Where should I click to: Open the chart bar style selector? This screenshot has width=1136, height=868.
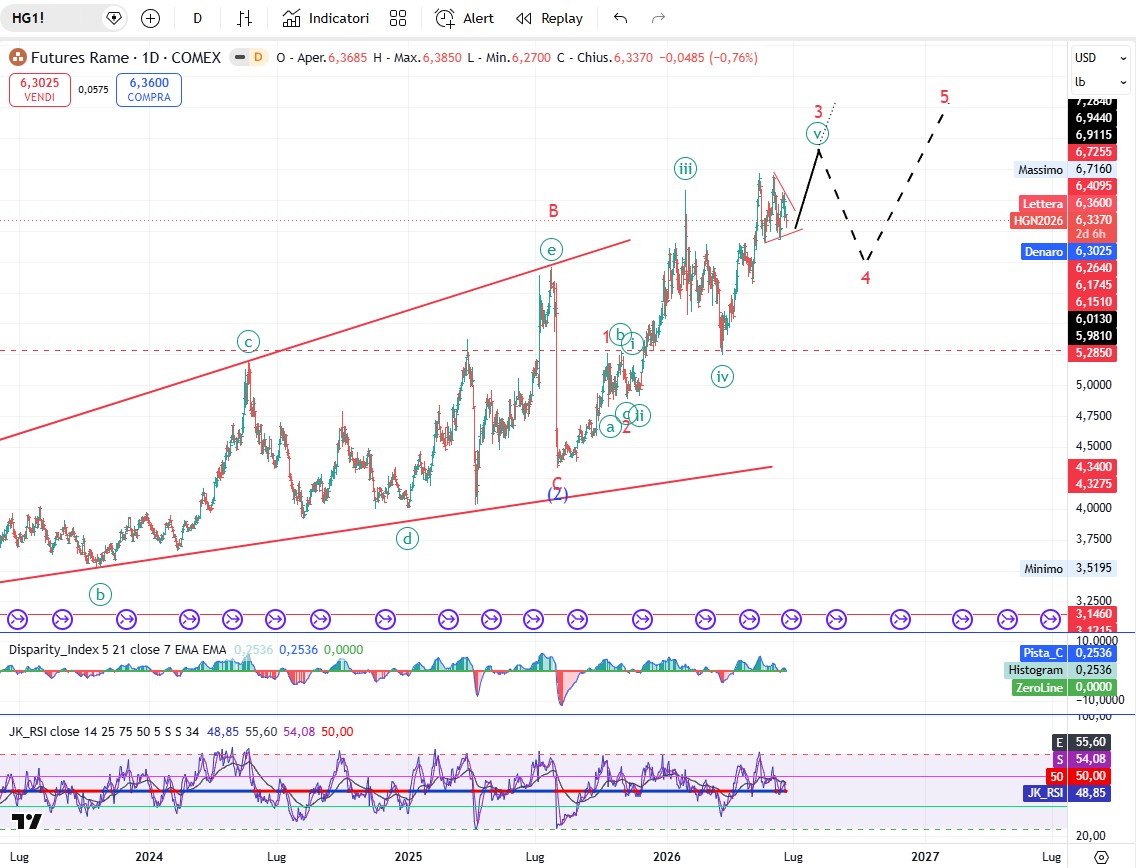(x=245, y=18)
